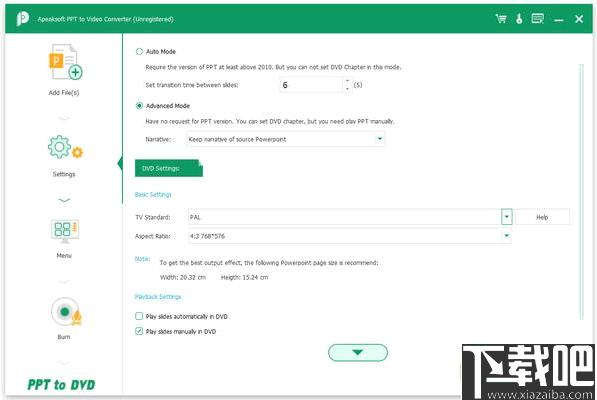Click the Apeaksoft logo icon
This screenshot has height=400, width=597.
22,19
